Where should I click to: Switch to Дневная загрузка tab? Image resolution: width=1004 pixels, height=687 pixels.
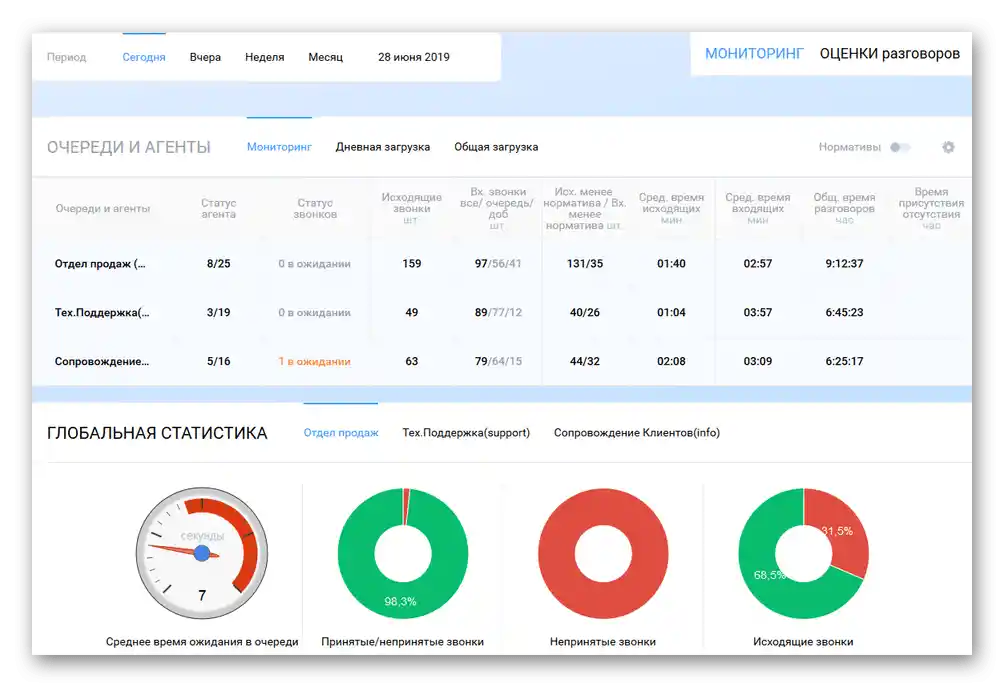(383, 147)
